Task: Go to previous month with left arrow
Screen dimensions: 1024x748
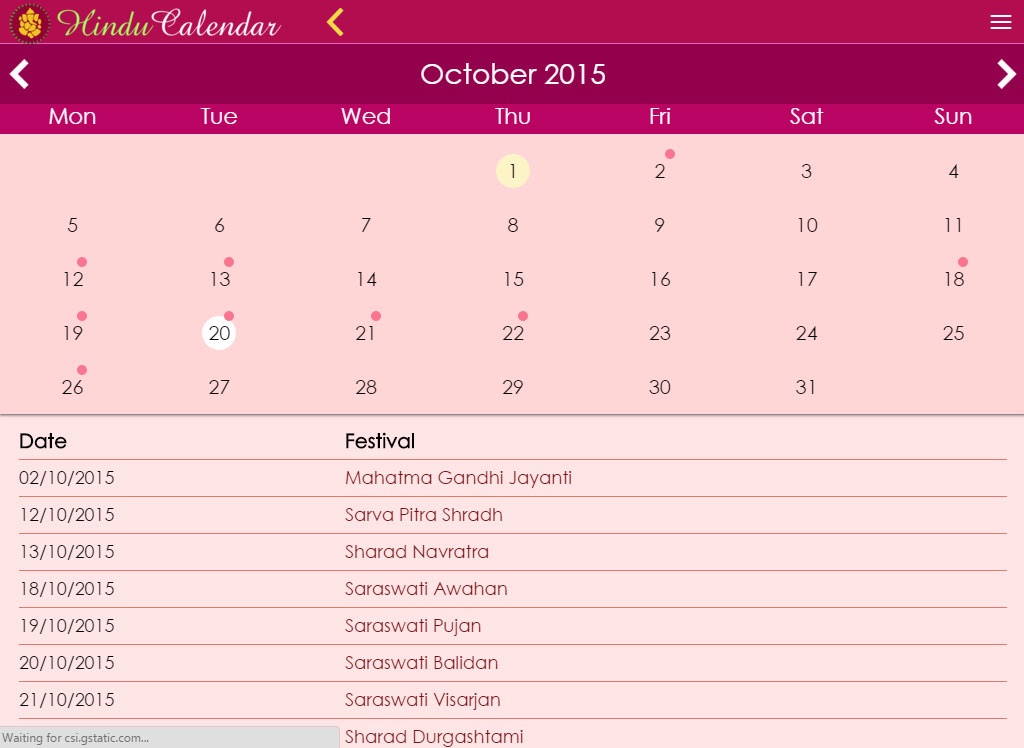Action: 20,74
